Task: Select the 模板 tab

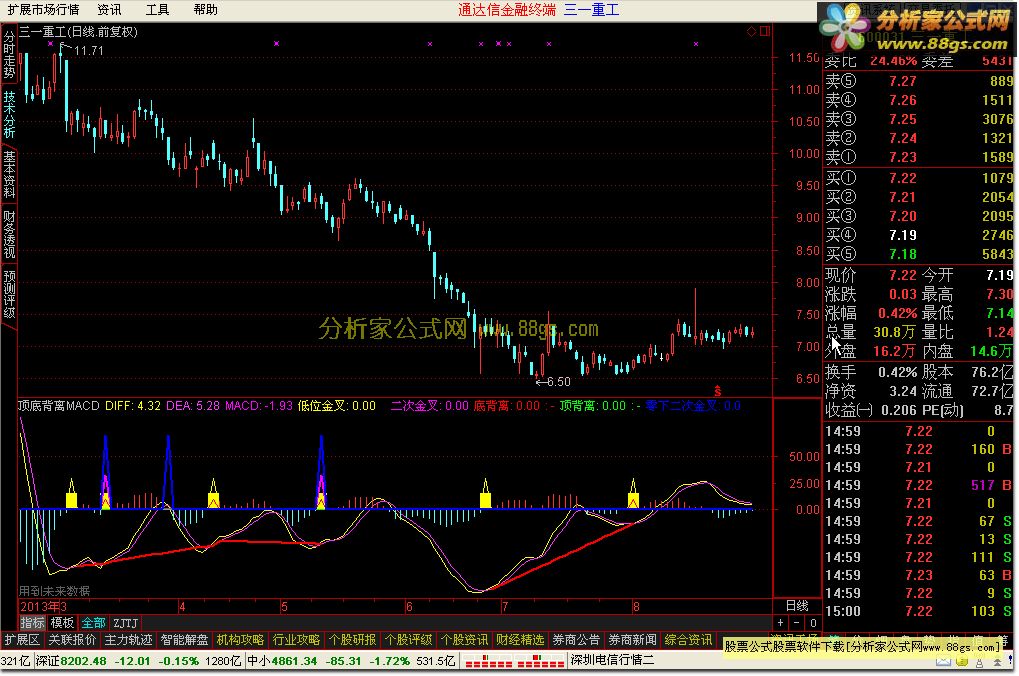Action: (x=62, y=623)
